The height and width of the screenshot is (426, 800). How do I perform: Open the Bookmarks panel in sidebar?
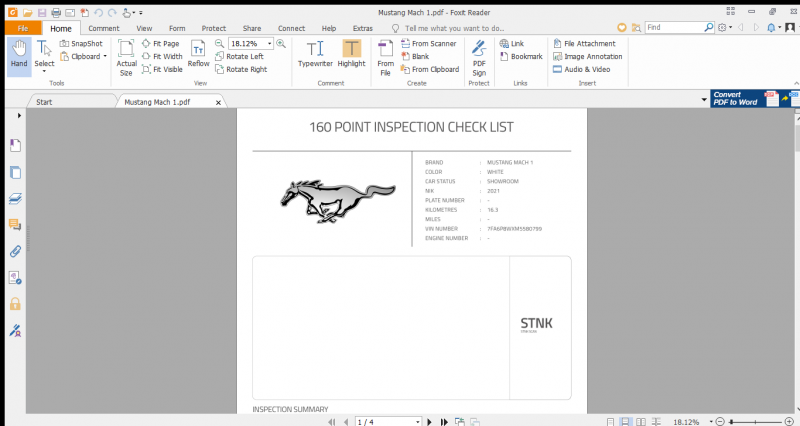click(15, 146)
